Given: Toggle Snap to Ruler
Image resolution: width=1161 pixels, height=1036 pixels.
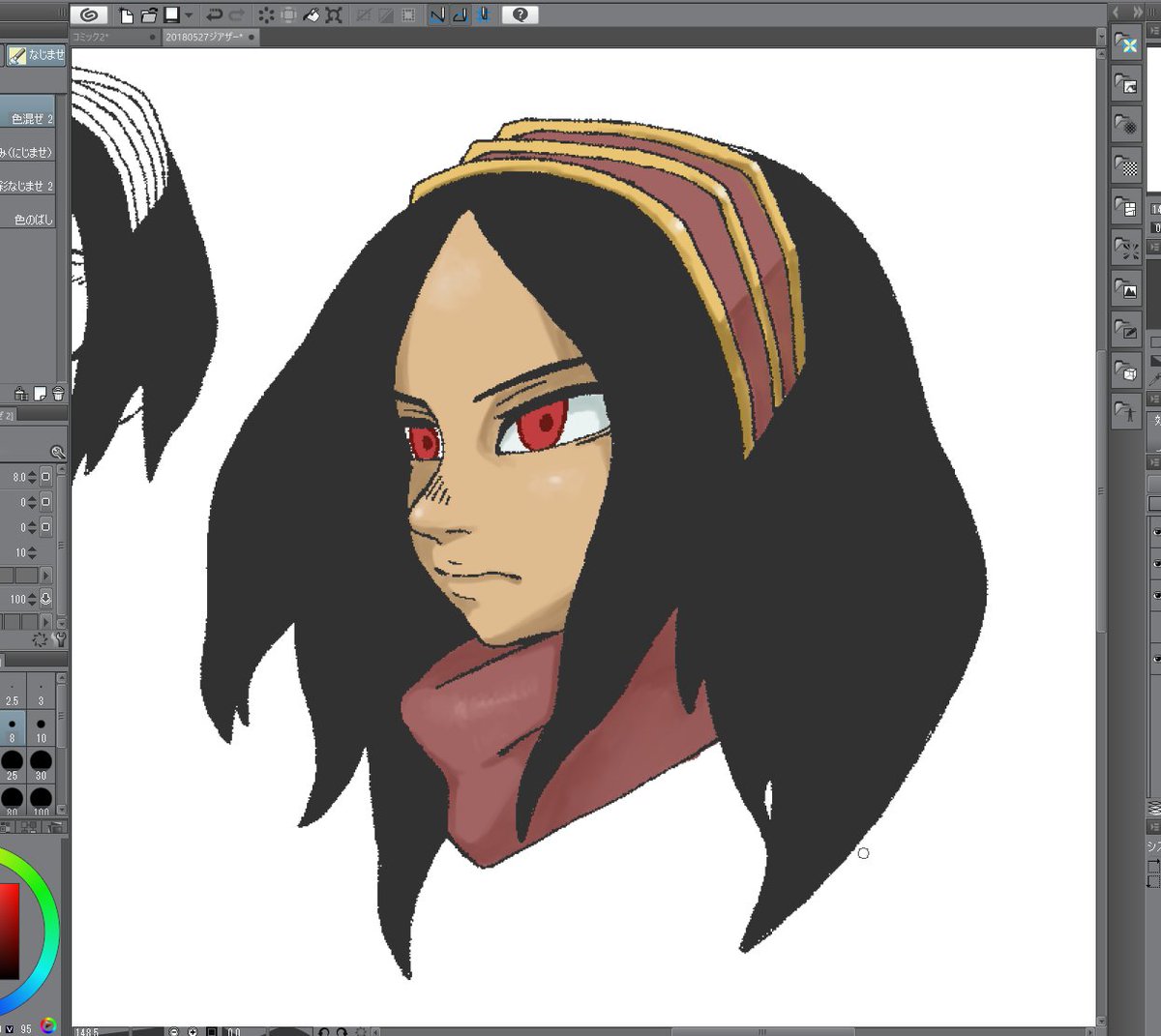Looking at the screenshot, I should tap(437, 15).
